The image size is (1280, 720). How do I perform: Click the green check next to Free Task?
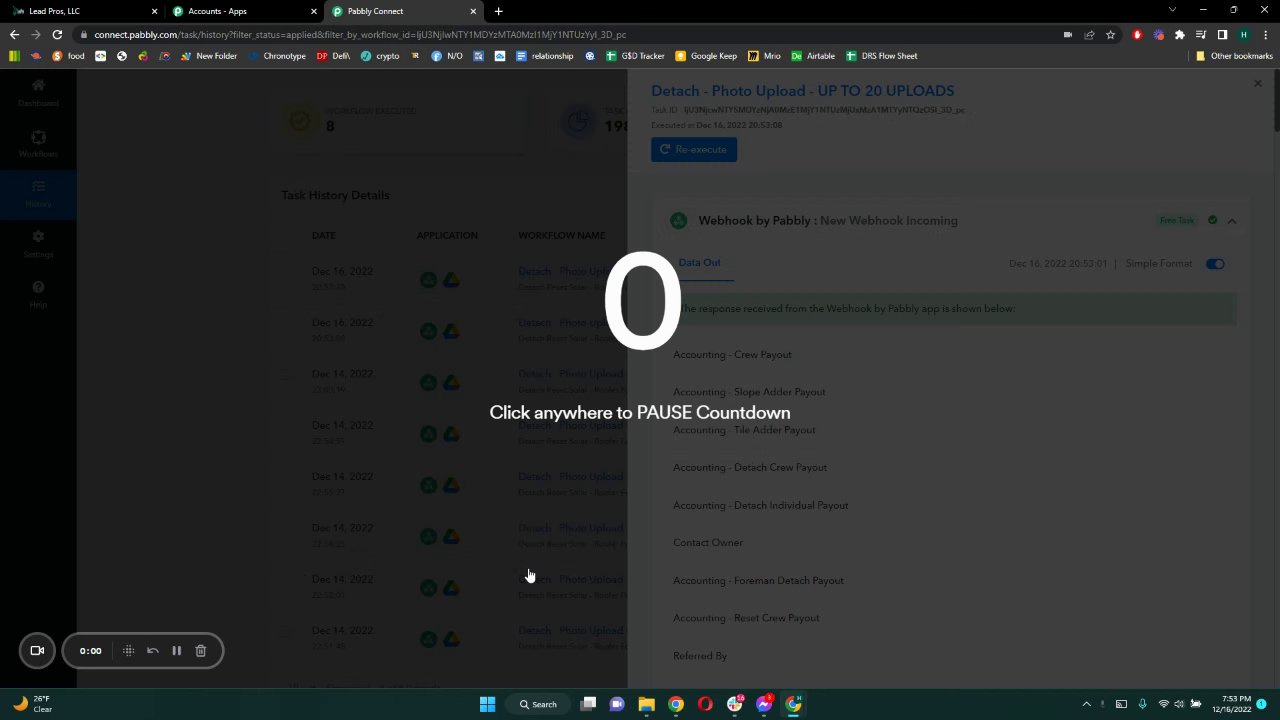[x=1212, y=220]
